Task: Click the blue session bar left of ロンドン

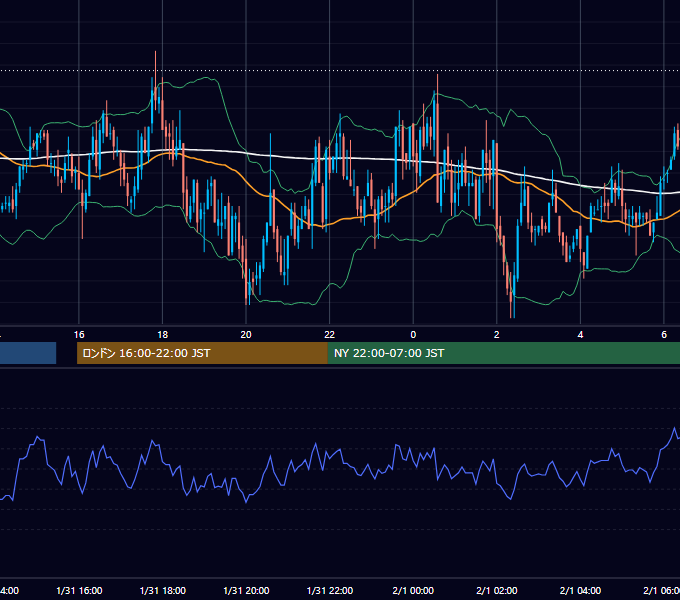Action: [28, 353]
